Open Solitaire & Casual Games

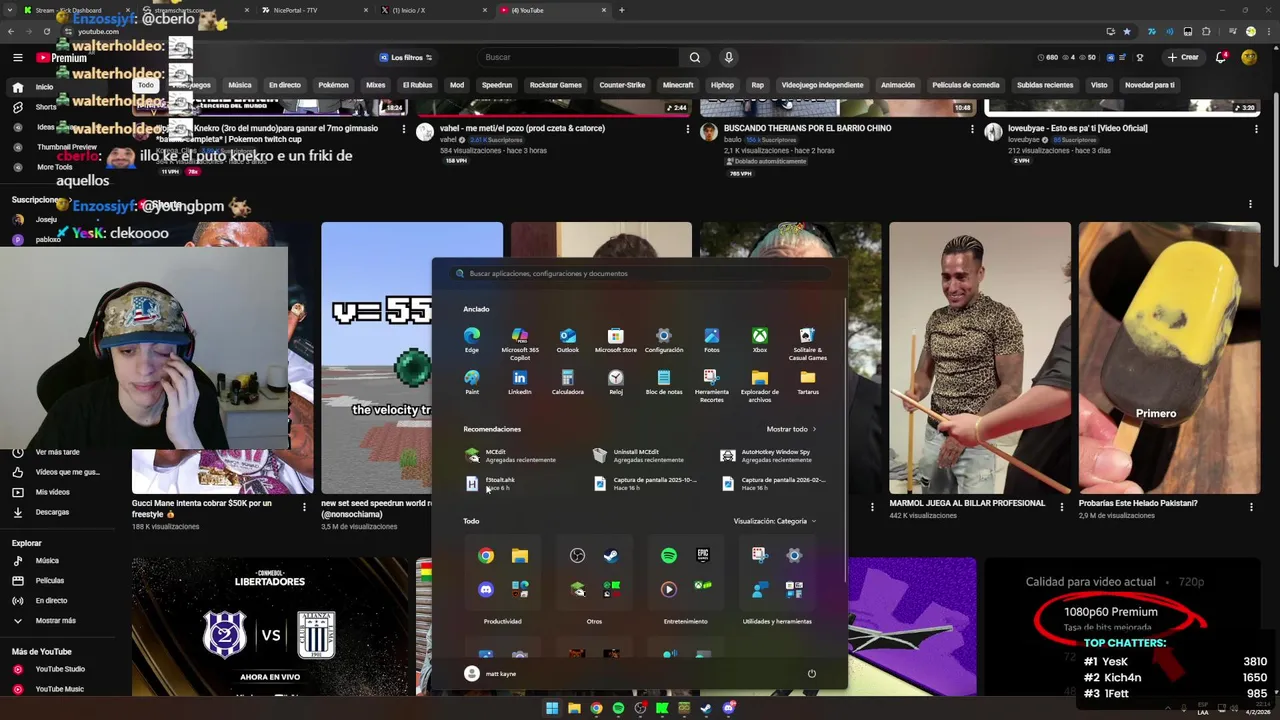point(808,343)
